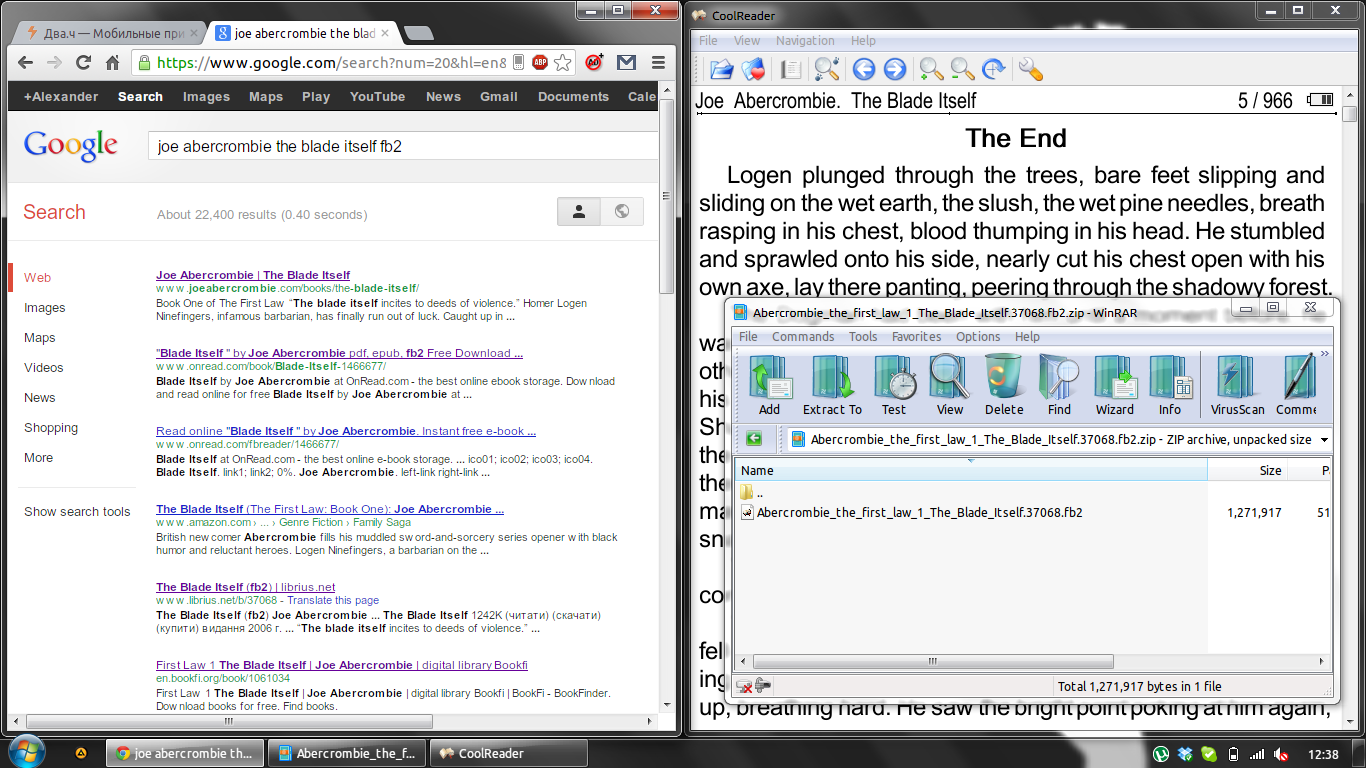Click the Open file icon in CoolReader
1366x768 pixels.
pos(721,69)
